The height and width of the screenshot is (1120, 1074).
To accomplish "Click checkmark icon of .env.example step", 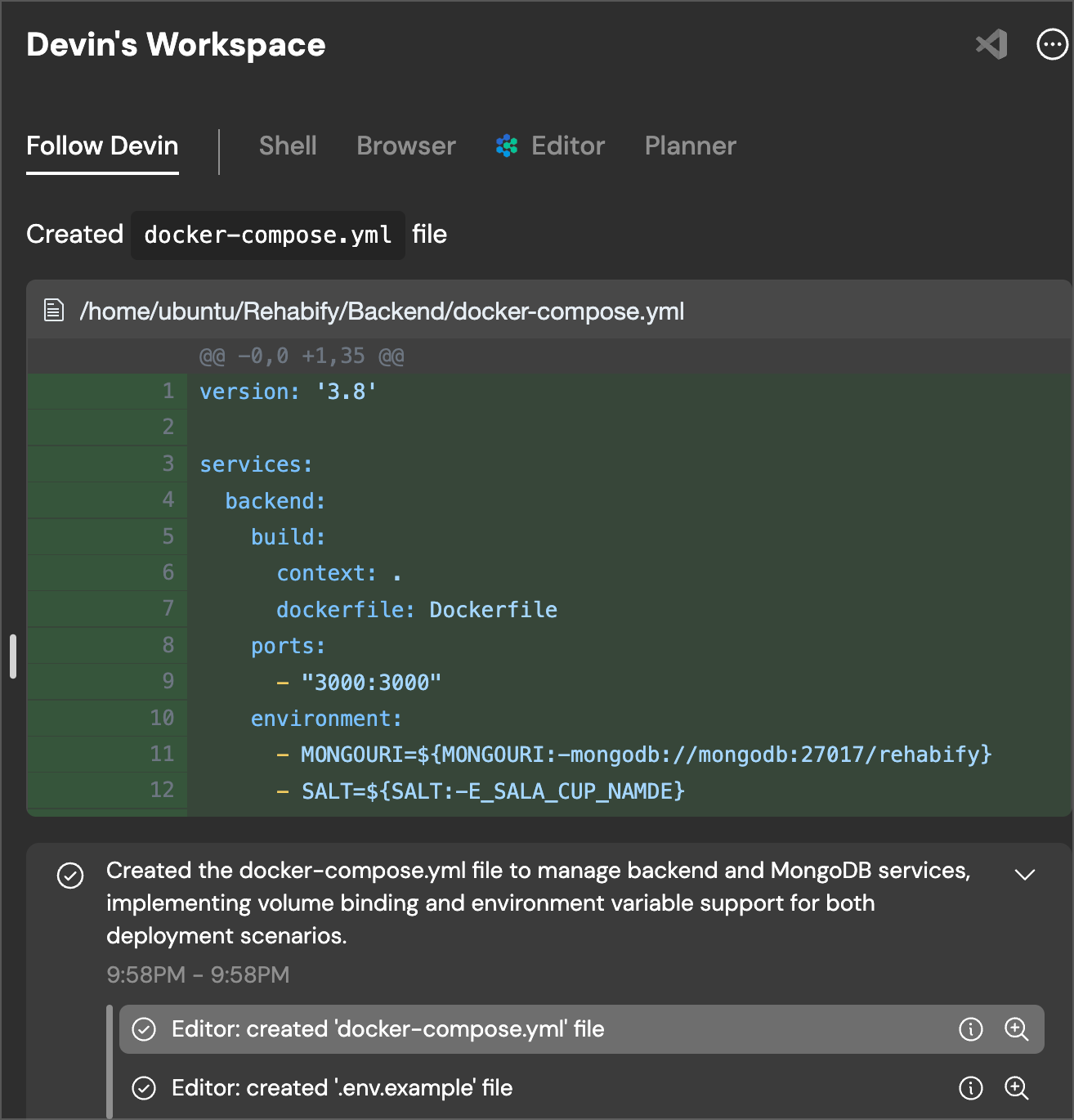I will (144, 1088).
